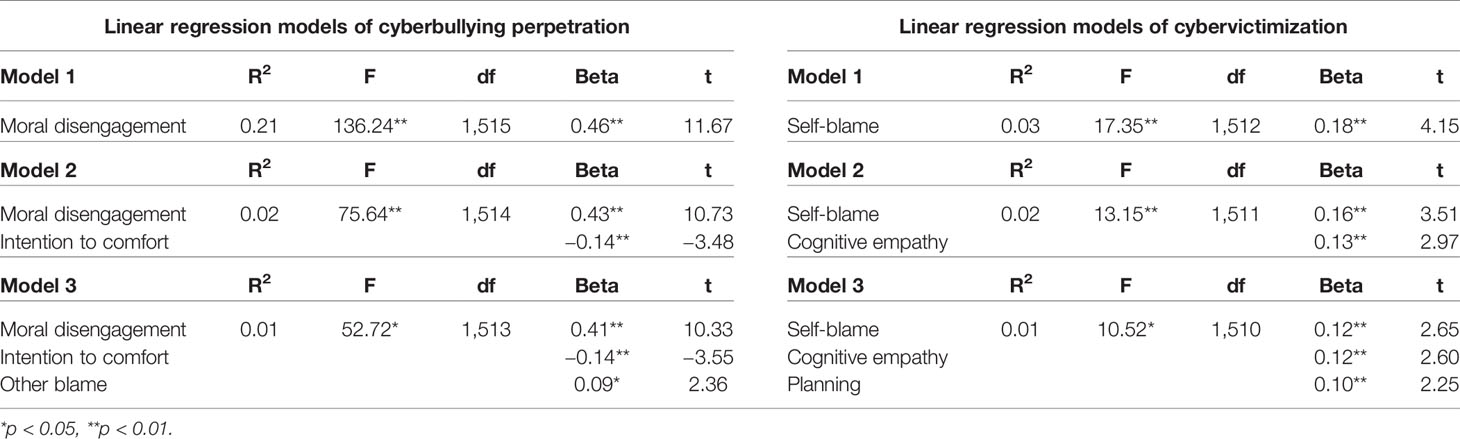
Task: Click the p-value significance footnote
Action: coord(88,426)
